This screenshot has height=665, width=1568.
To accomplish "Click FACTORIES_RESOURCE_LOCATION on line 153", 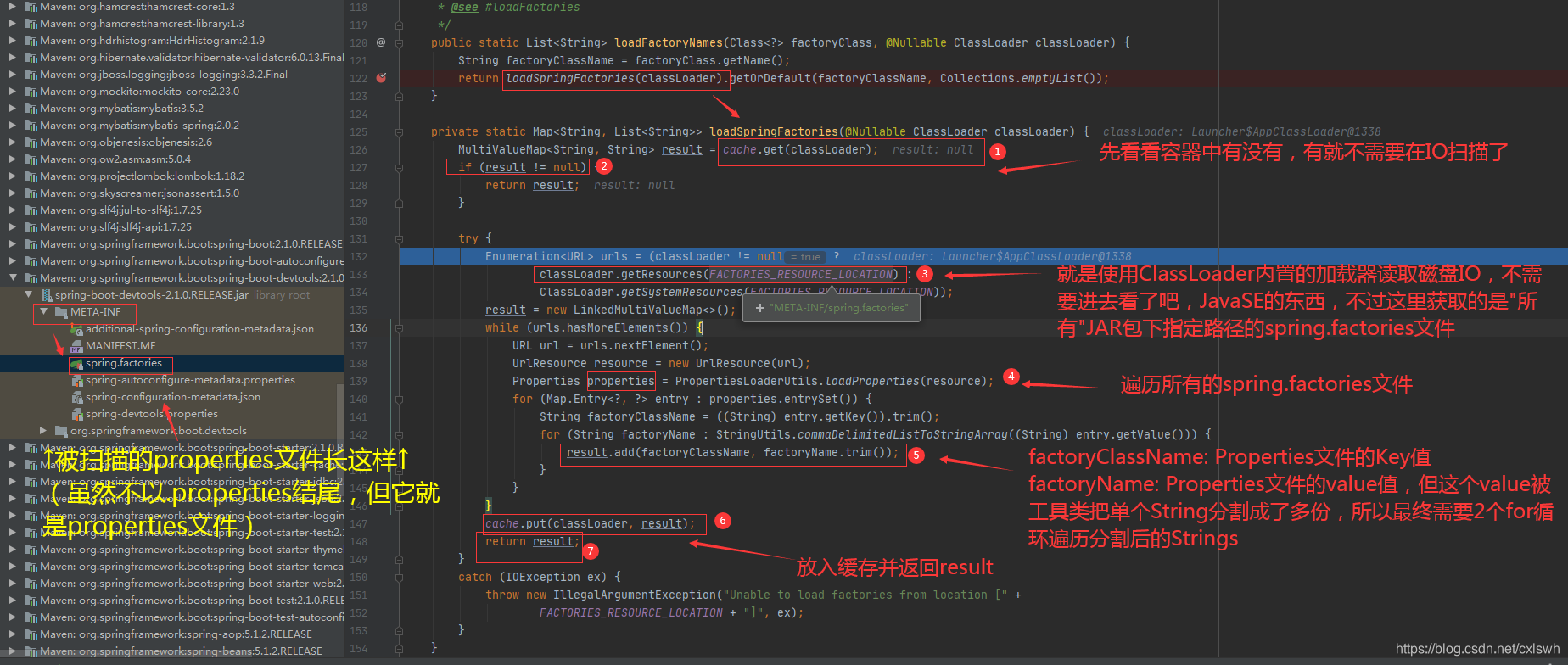I will pyautogui.click(x=631, y=612).
